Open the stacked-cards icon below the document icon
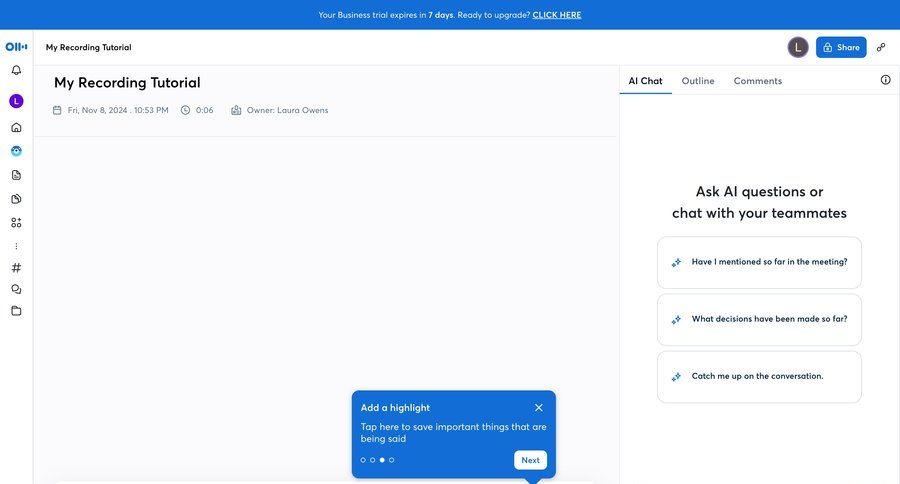The image size is (900, 484). 16,199
